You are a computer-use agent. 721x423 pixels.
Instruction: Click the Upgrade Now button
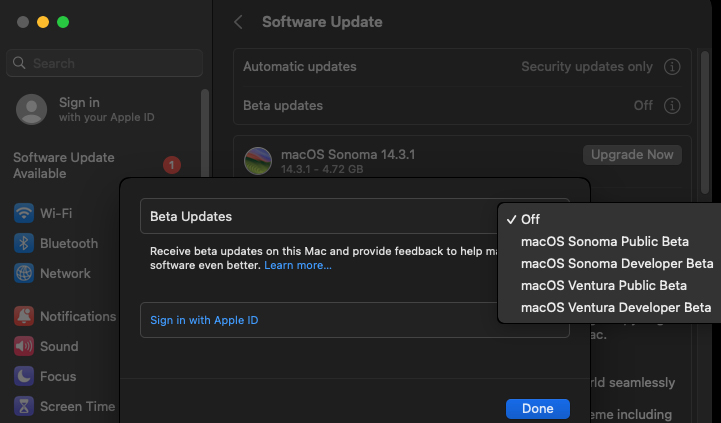coord(632,155)
